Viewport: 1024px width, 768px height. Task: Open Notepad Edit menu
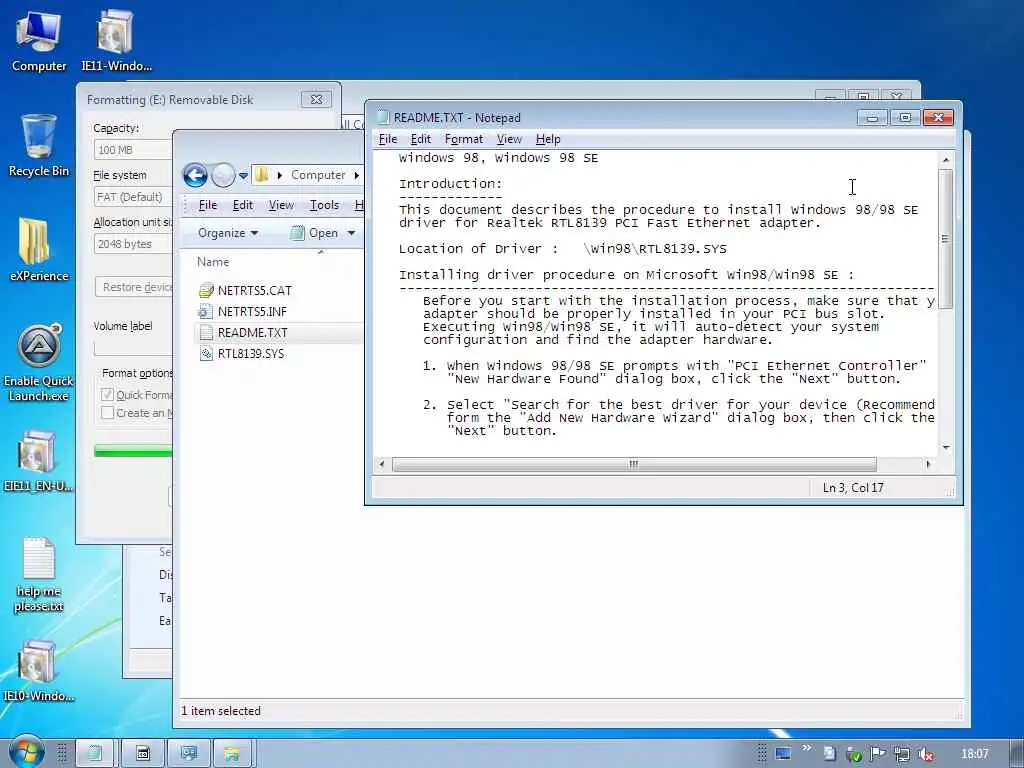point(421,139)
